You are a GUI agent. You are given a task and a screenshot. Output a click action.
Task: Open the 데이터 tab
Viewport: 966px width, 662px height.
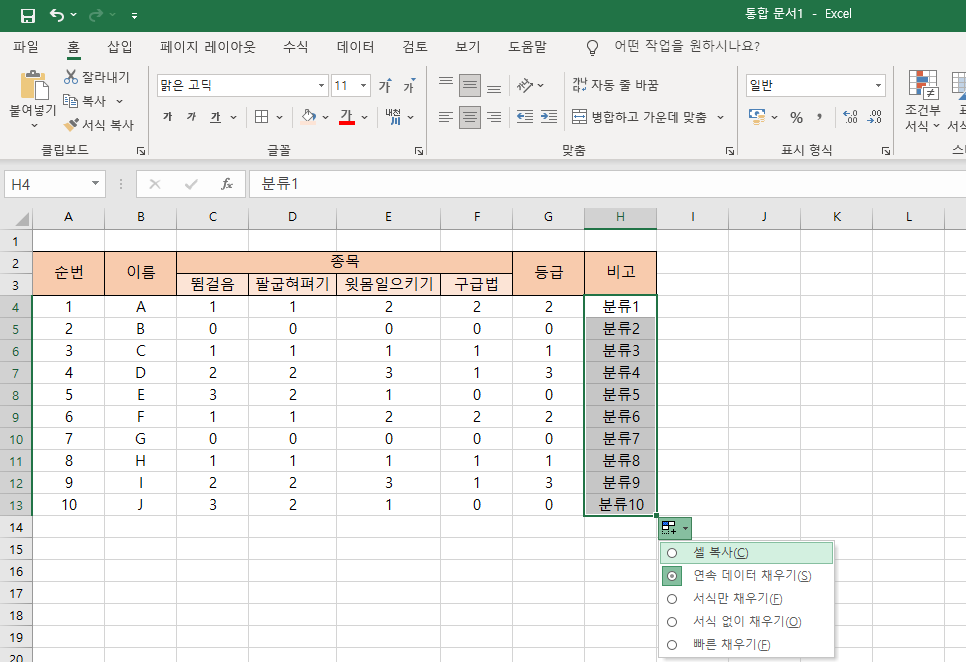point(355,47)
